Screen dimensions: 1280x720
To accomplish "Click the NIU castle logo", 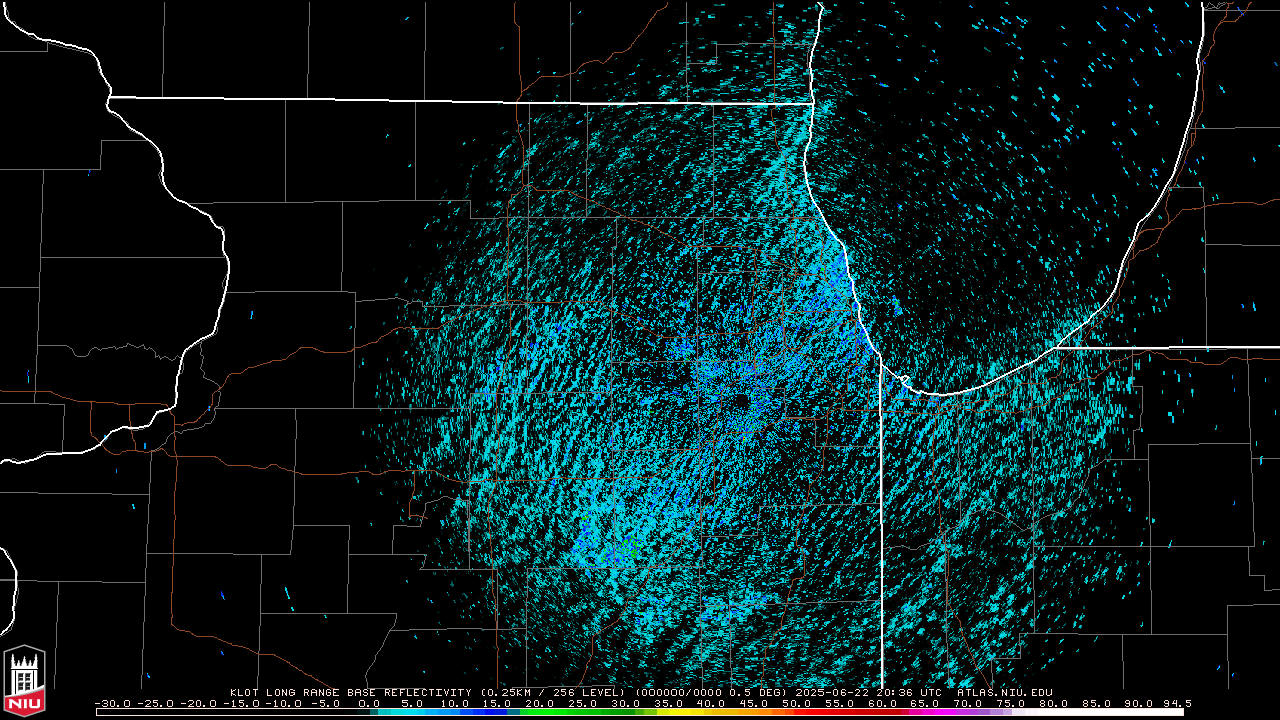I will coord(24,681).
